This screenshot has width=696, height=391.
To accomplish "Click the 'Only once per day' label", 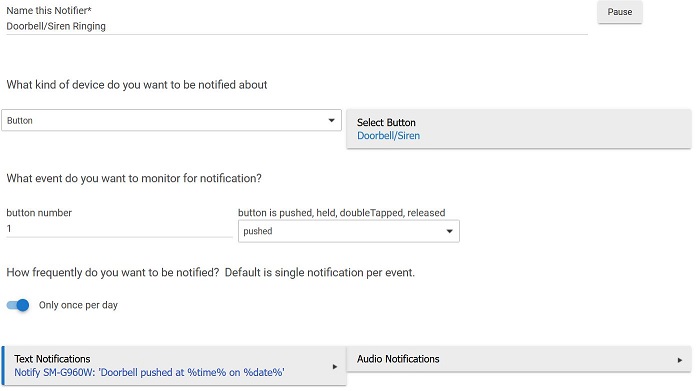I will 78,305.
